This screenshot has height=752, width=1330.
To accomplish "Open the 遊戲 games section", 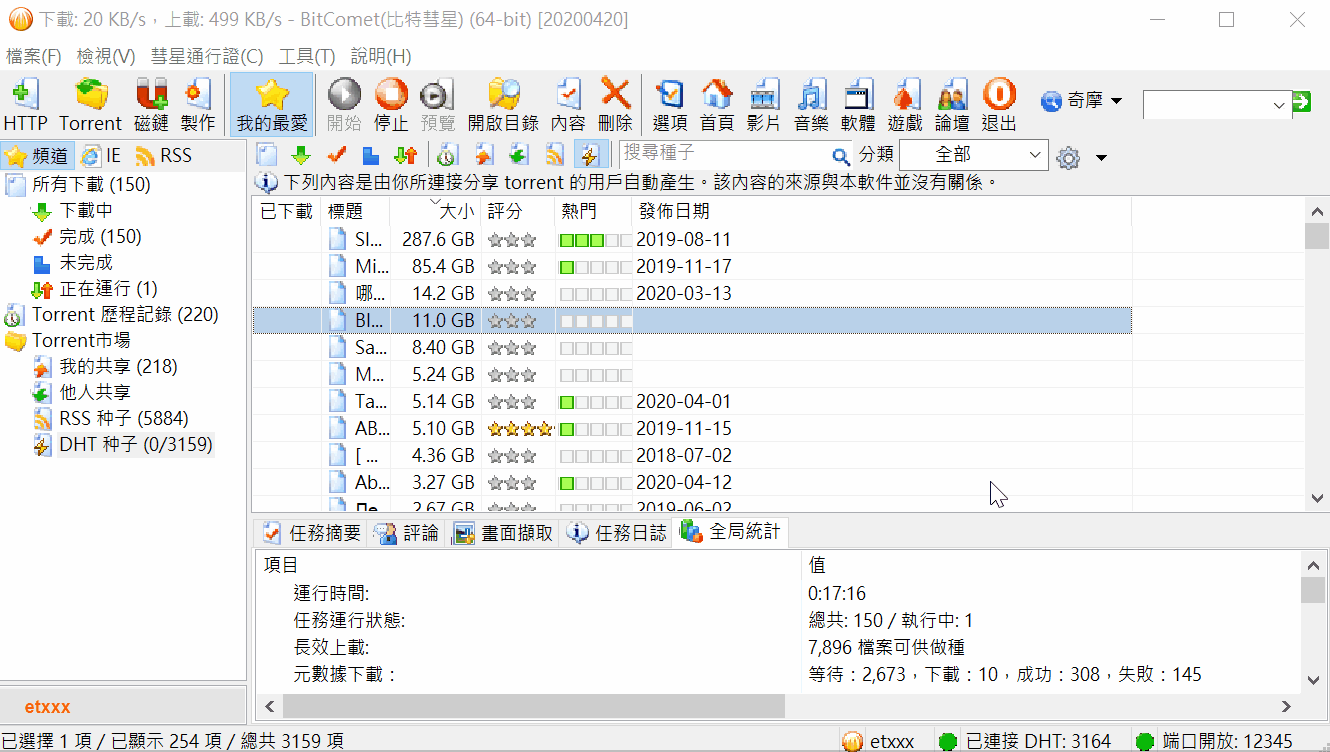I will click(x=905, y=105).
